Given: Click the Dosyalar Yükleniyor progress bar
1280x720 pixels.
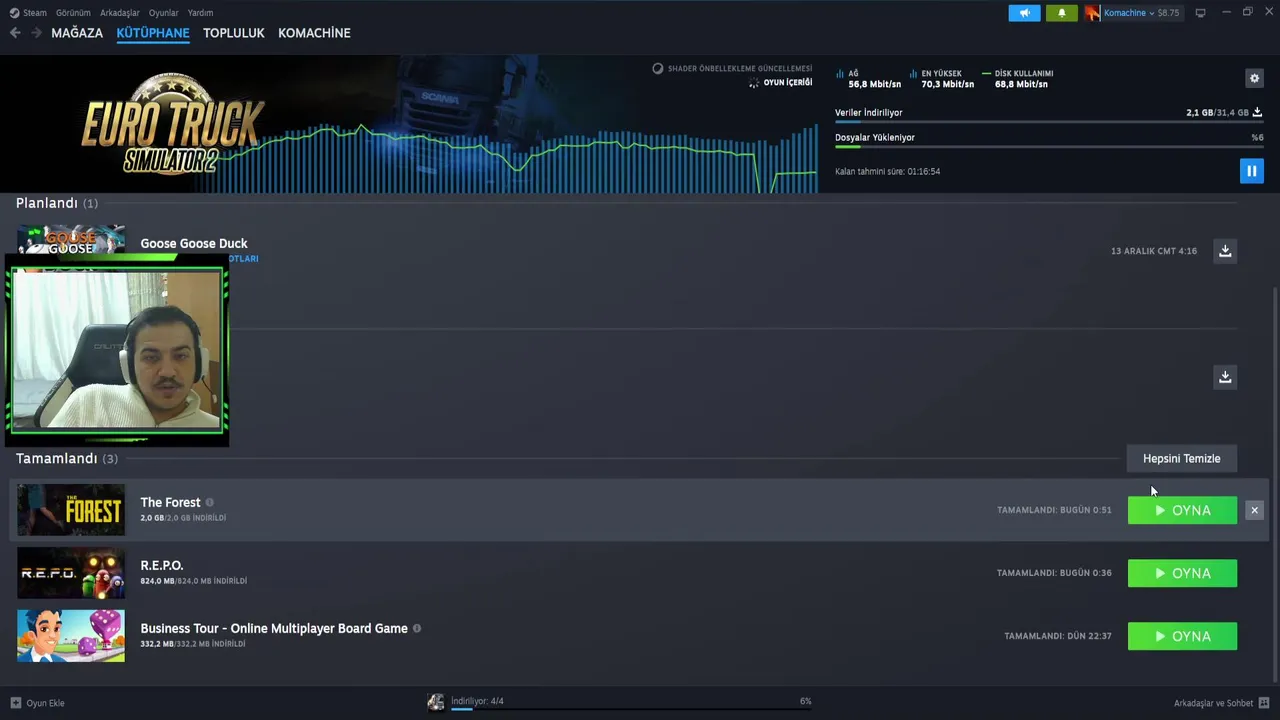Looking at the screenshot, I should point(1049,147).
